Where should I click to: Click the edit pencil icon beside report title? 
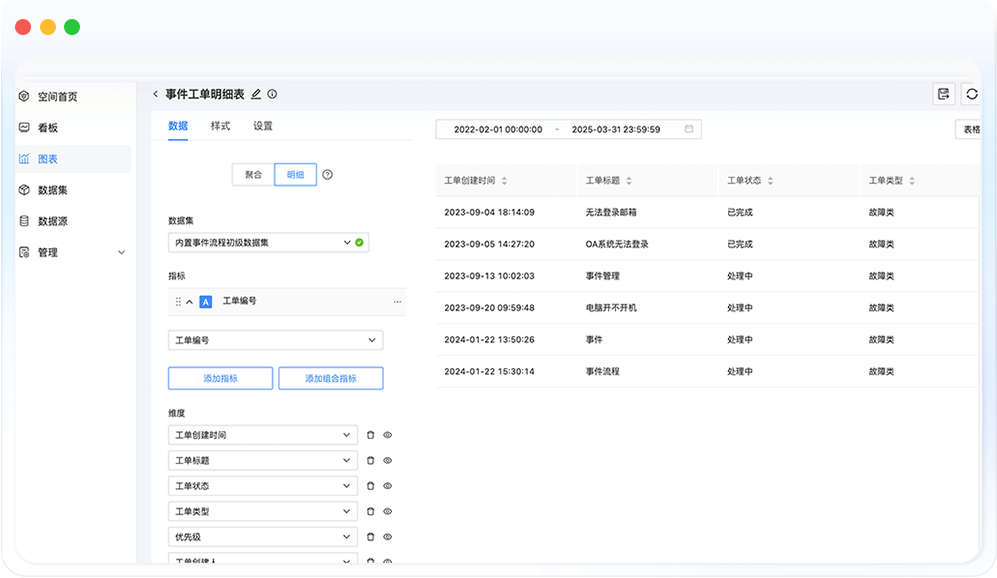(x=256, y=94)
